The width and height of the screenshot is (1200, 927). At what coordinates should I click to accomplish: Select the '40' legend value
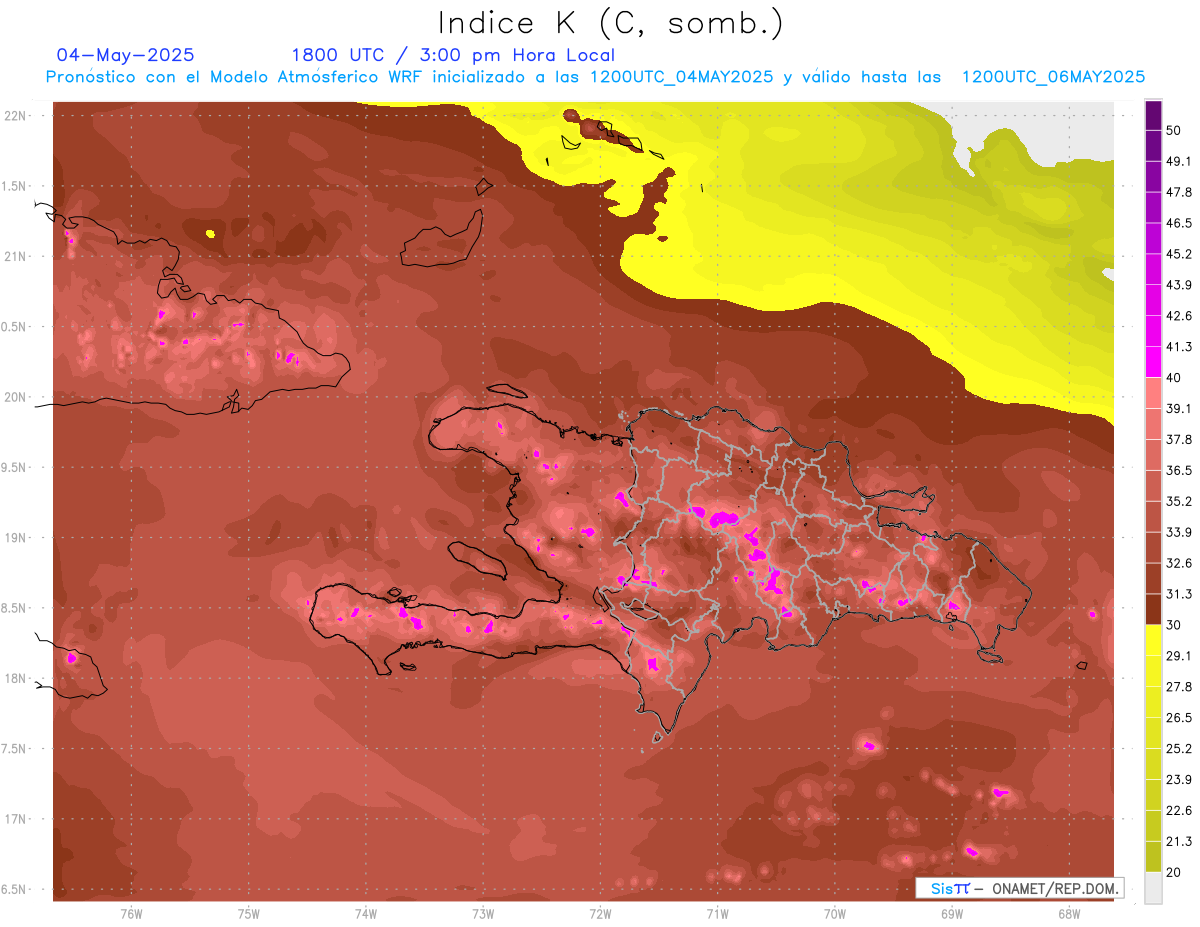pyautogui.click(x=1174, y=378)
